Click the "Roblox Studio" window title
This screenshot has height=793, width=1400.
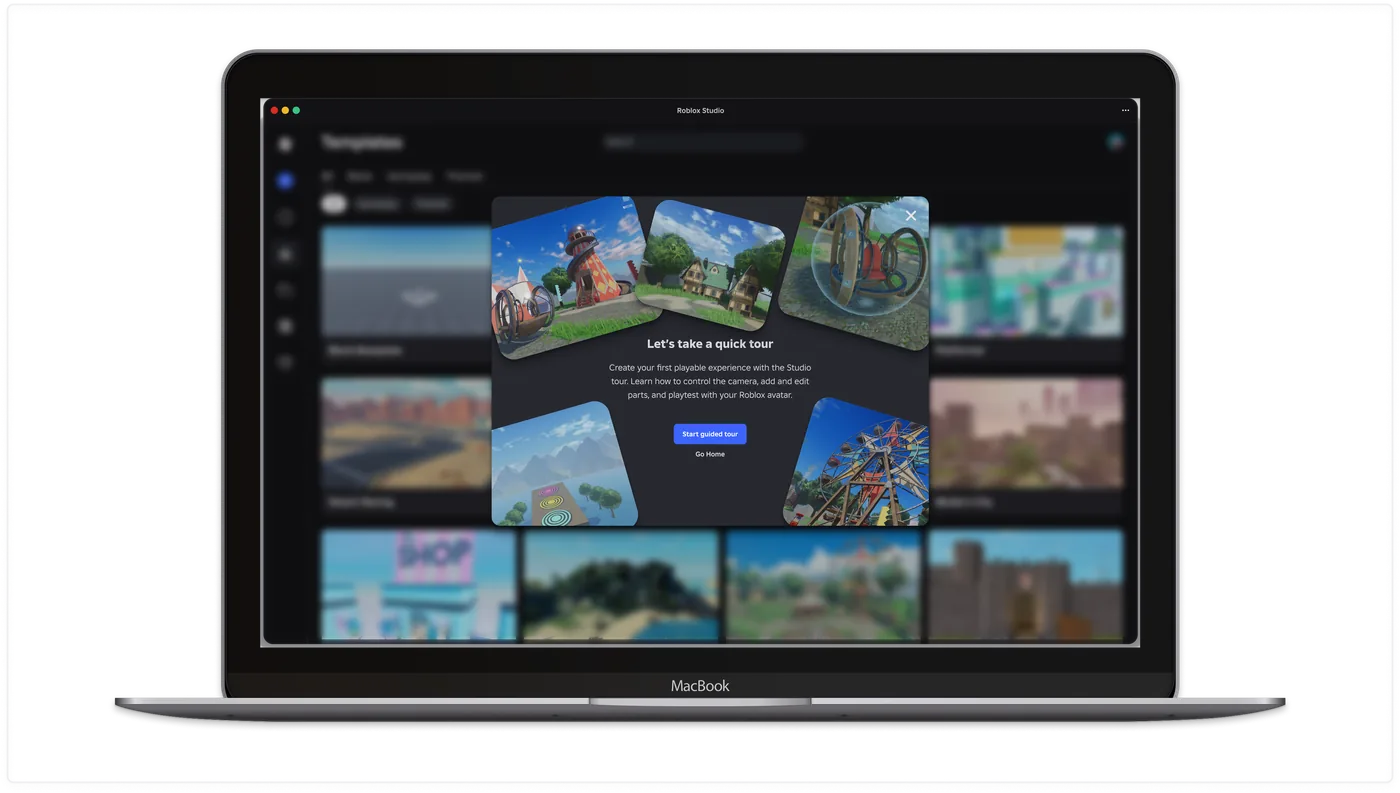tap(700, 110)
